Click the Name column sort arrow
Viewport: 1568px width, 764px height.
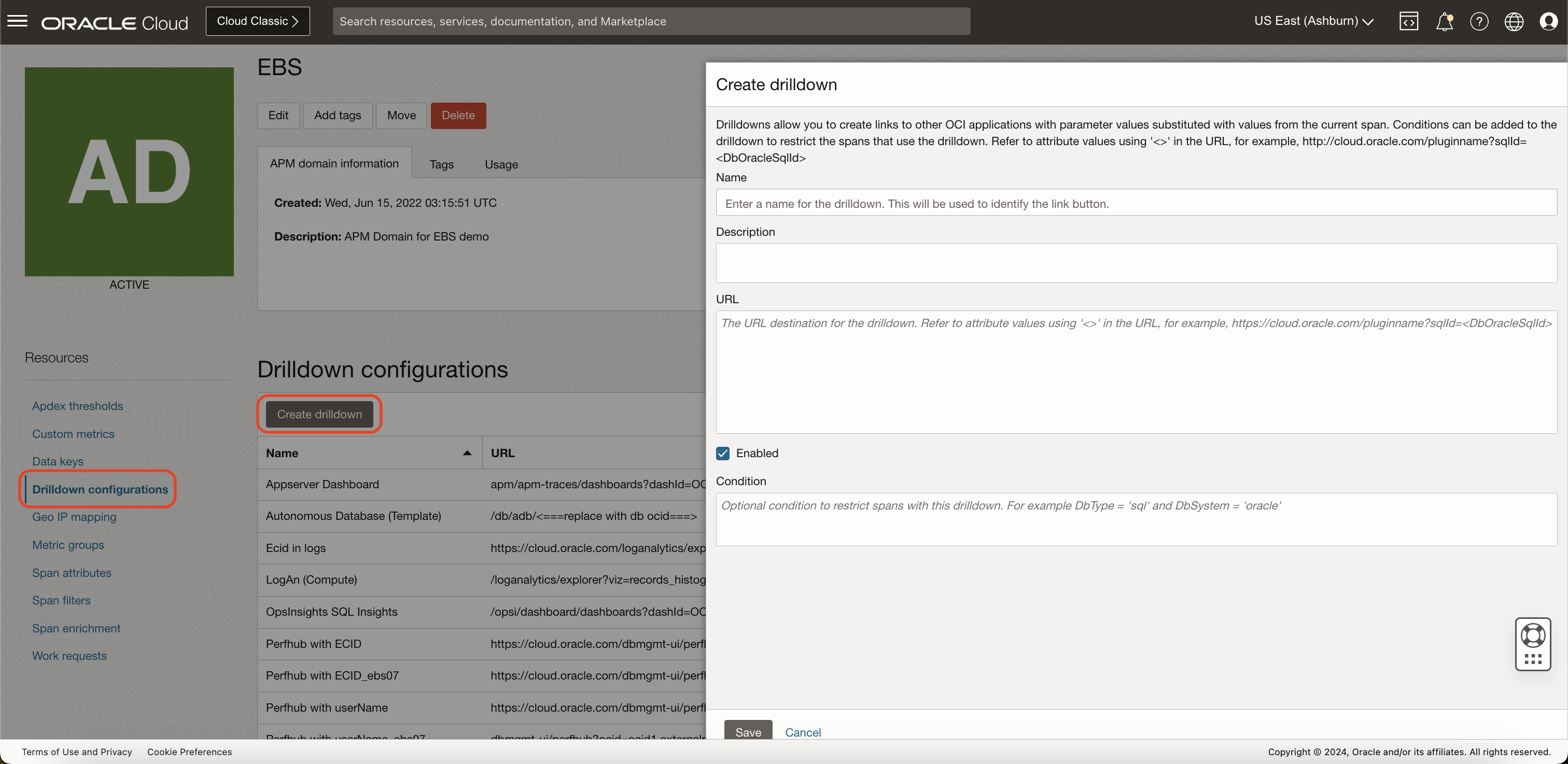[467, 452]
